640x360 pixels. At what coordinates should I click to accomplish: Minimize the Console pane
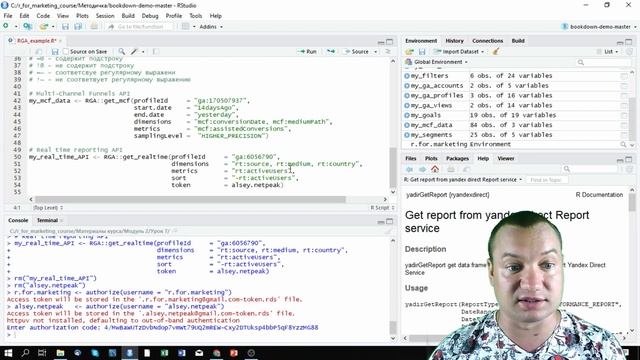point(380,222)
